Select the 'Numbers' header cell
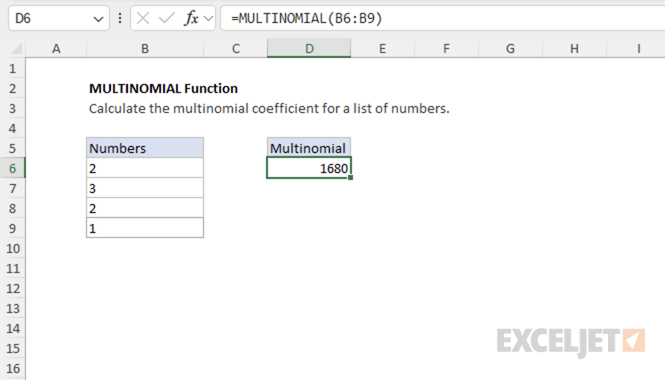The height and width of the screenshot is (380, 665). tap(145, 148)
